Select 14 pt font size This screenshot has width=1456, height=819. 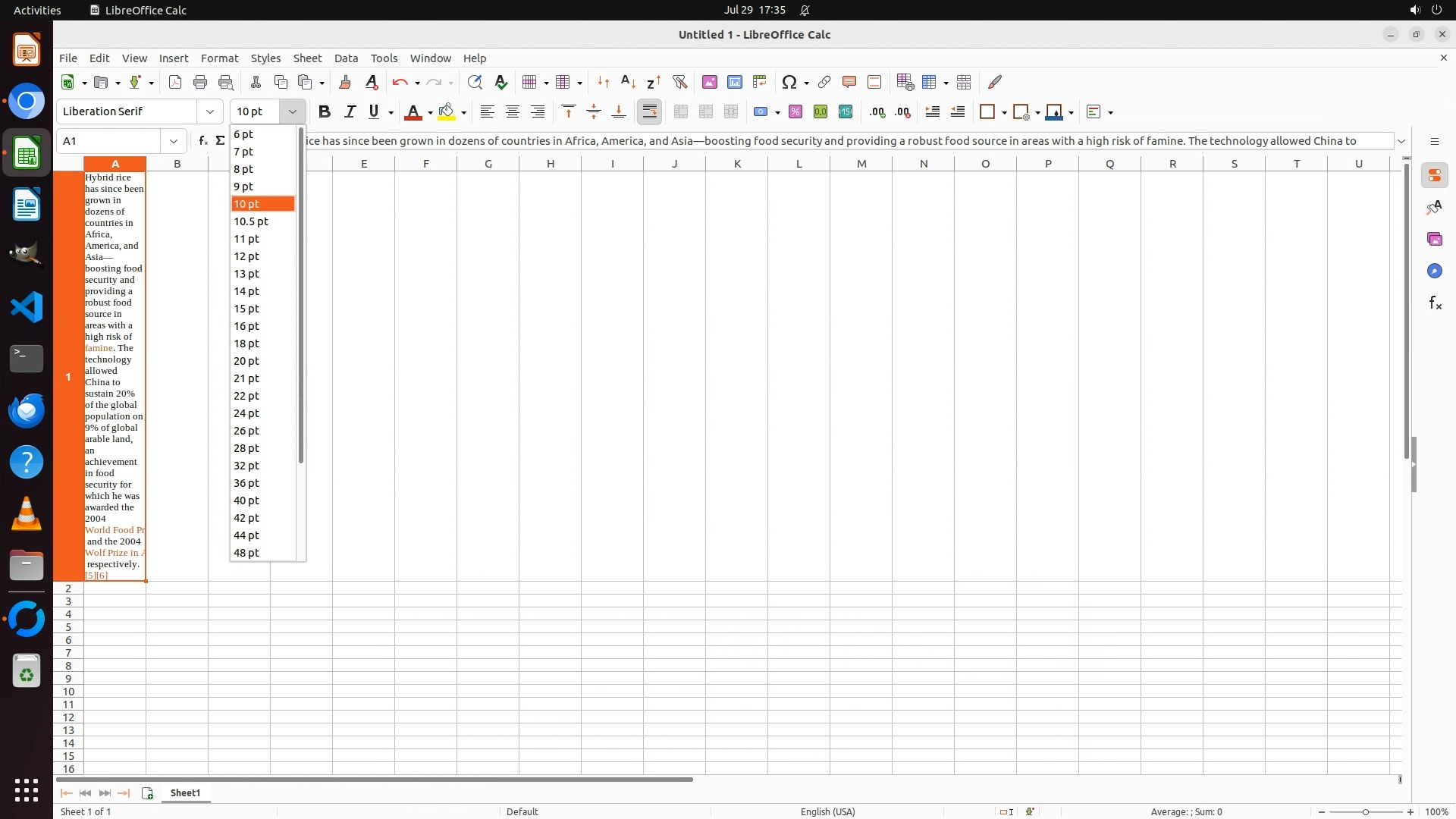click(x=246, y=291)
